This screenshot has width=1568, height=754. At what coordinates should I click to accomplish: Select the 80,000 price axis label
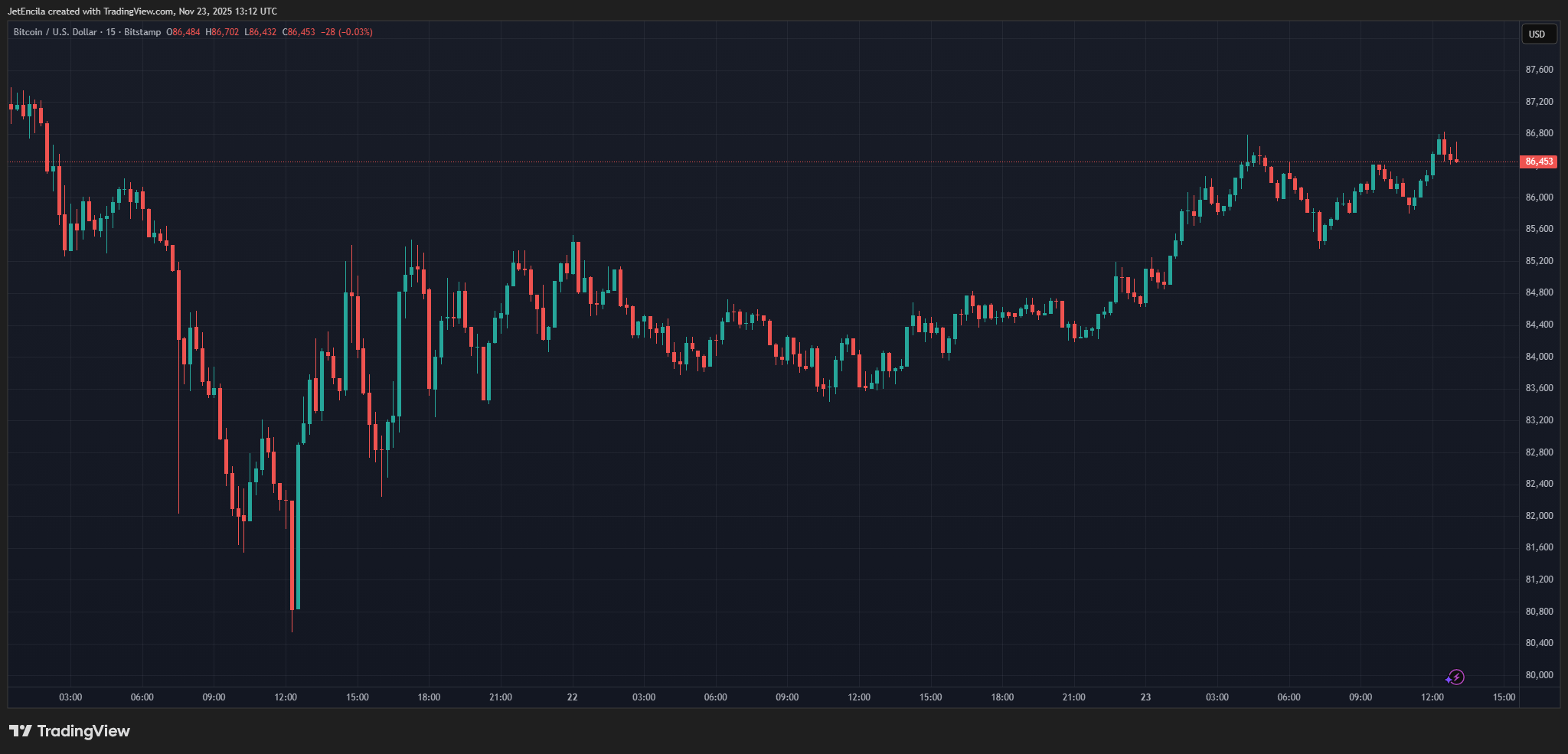tap(1539, 675)
